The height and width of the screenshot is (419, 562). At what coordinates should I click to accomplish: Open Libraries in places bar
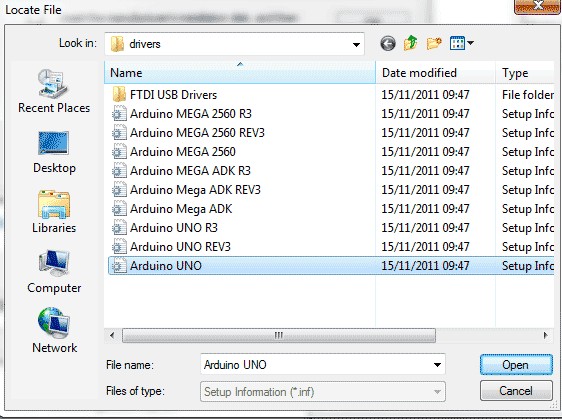[54, 212]
